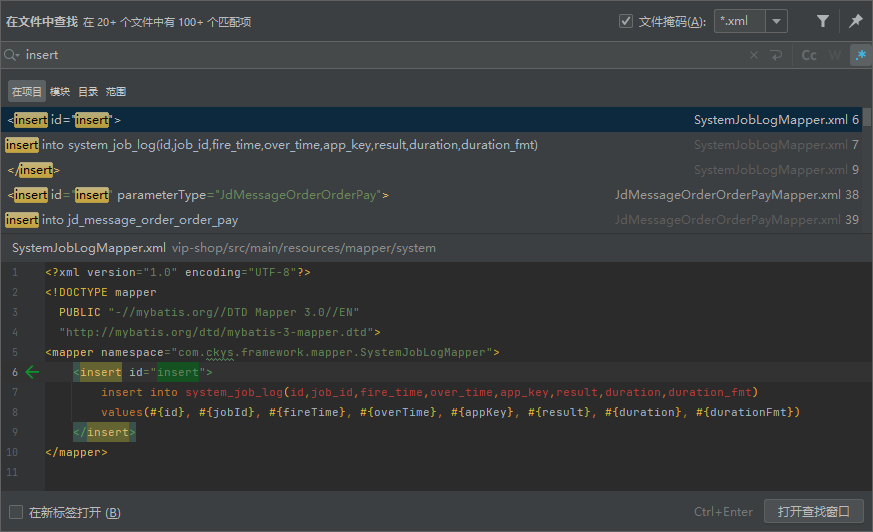Click the green arrow gutter icon on line 6
This screenshot has width=873, height=532.
point(32,372)
